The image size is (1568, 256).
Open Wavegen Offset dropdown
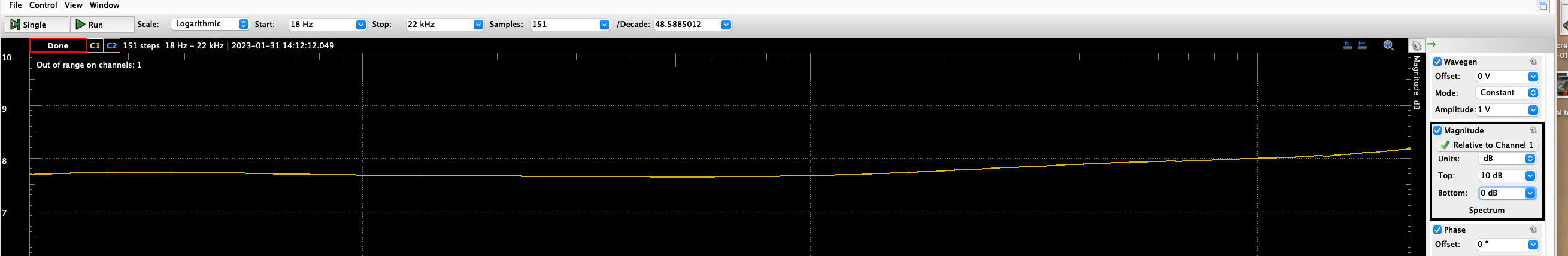click(1533, 77)
